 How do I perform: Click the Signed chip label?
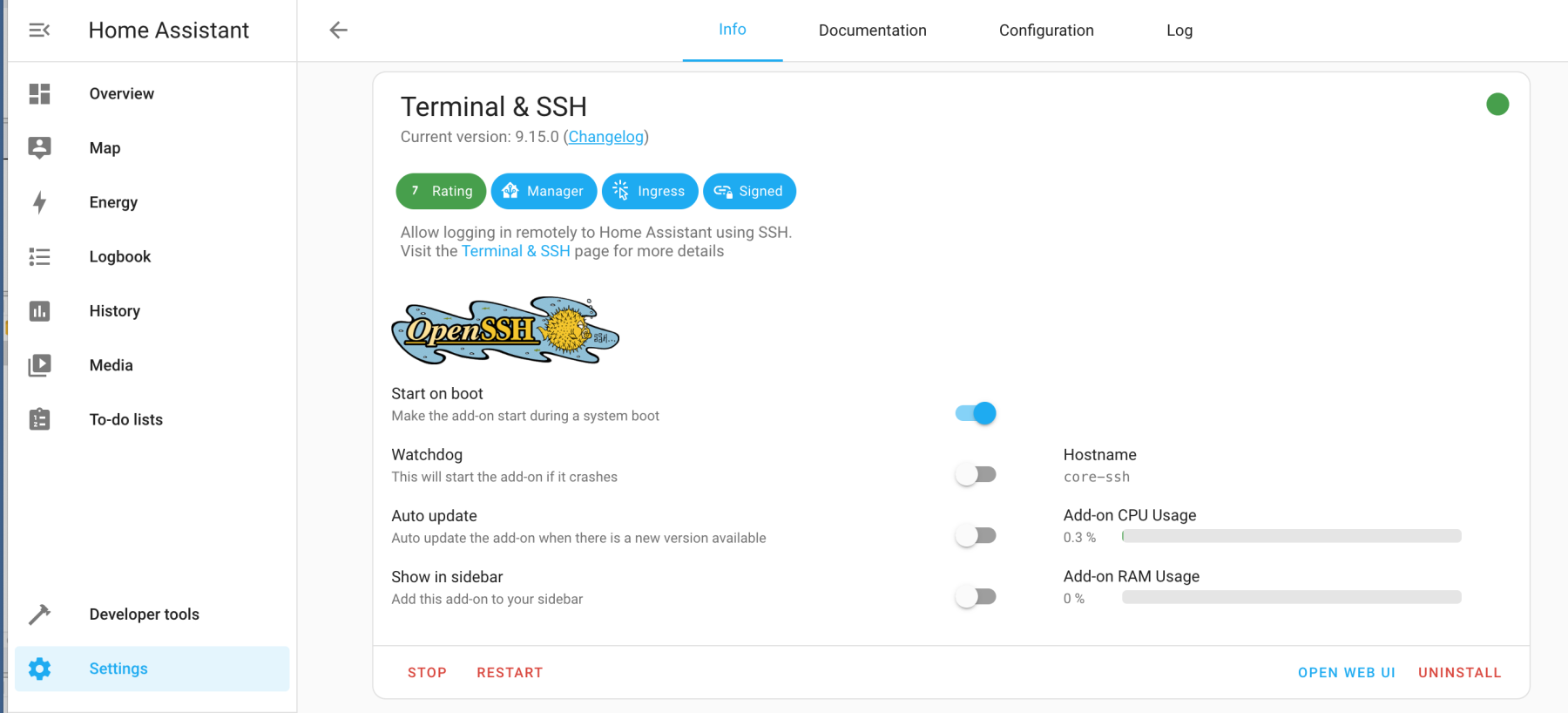[760, 191]
